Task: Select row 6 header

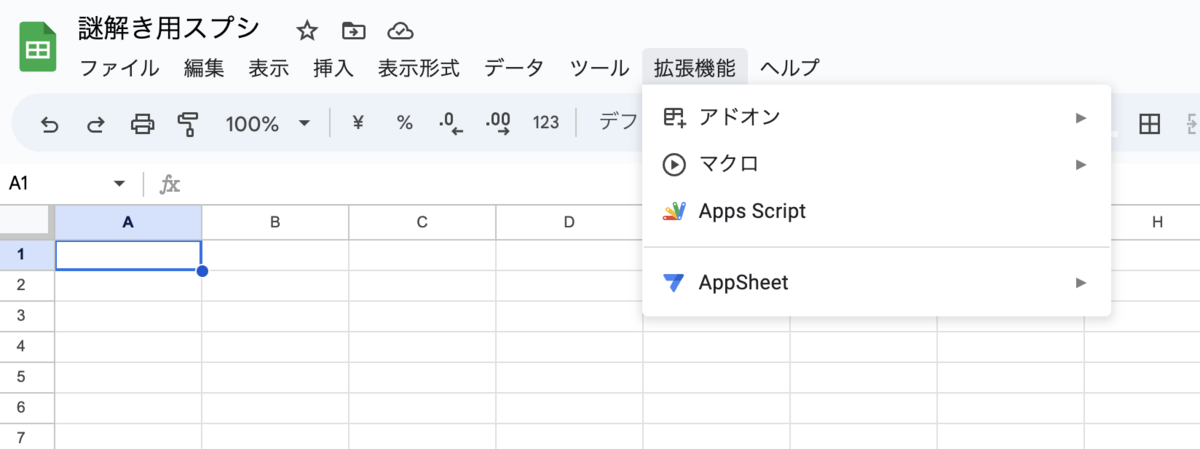Action: 27,409
